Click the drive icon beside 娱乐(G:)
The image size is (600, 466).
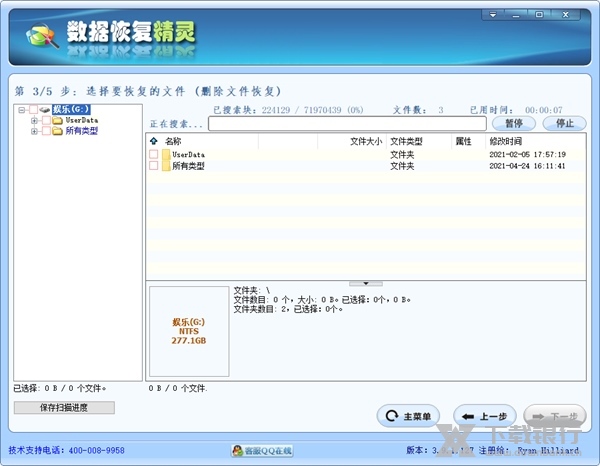(x=44, y=110)
